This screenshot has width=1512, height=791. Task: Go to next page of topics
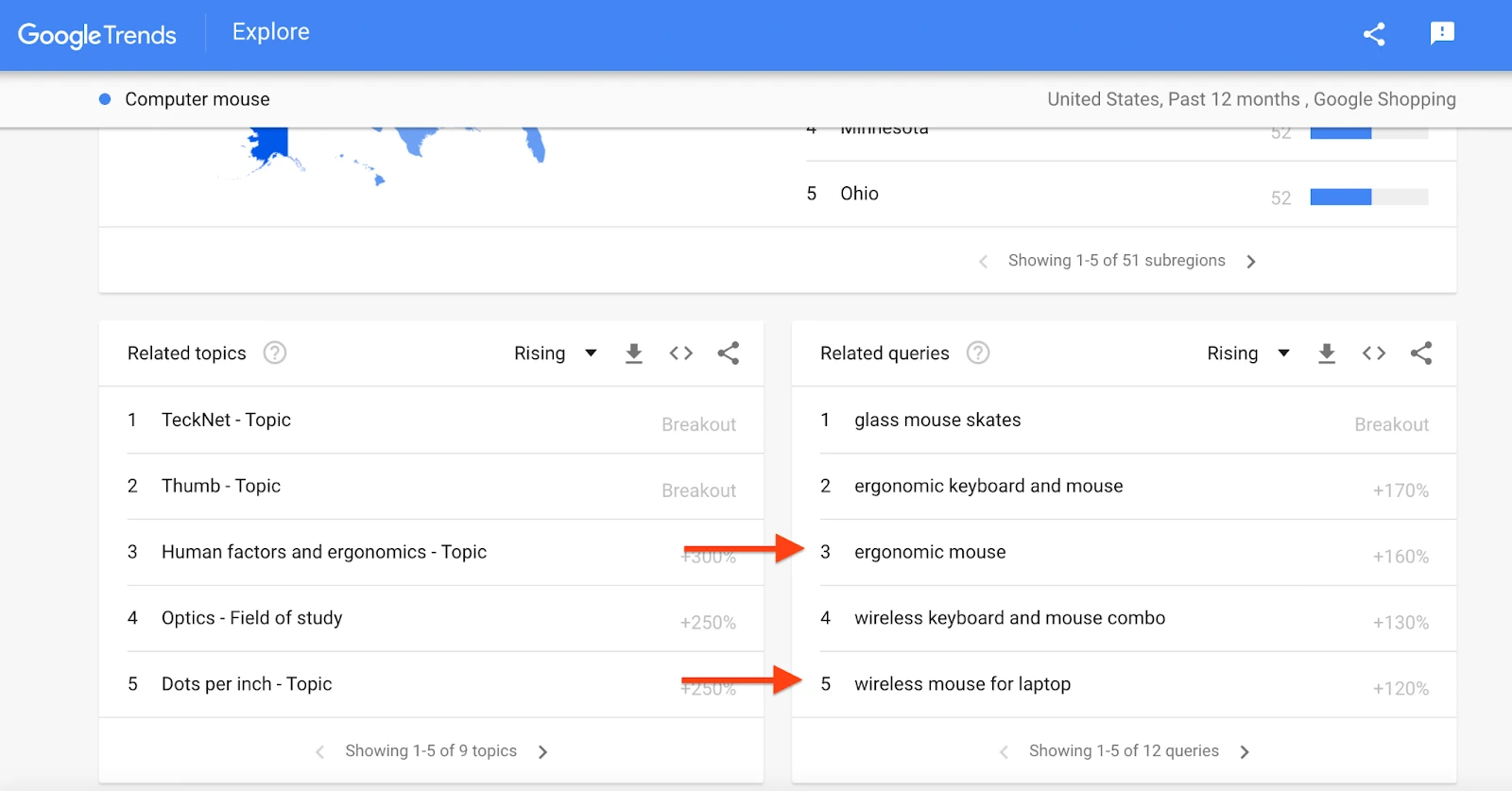pyautogui.click(x=542, y=752)
